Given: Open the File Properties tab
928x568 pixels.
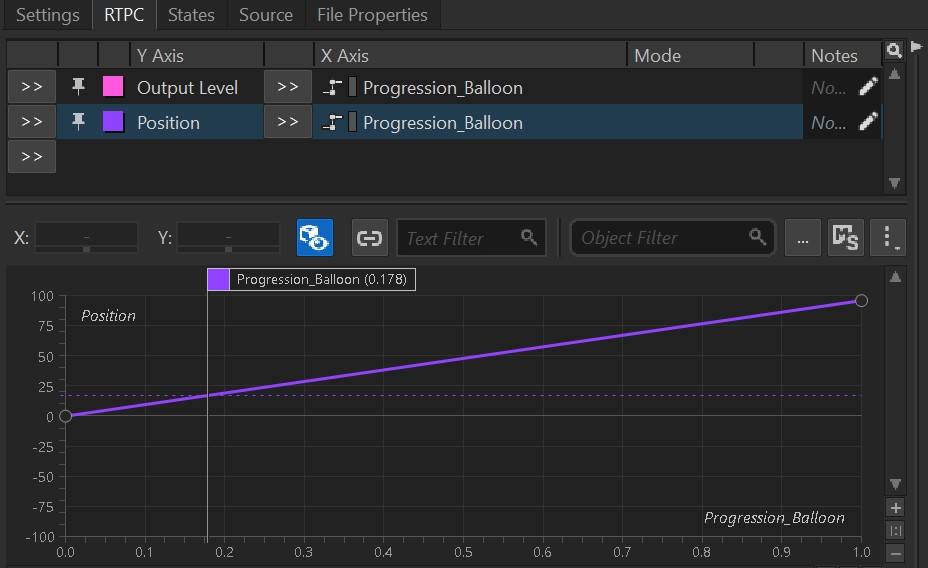Looking at the screenshot, I should coord(372,15).
